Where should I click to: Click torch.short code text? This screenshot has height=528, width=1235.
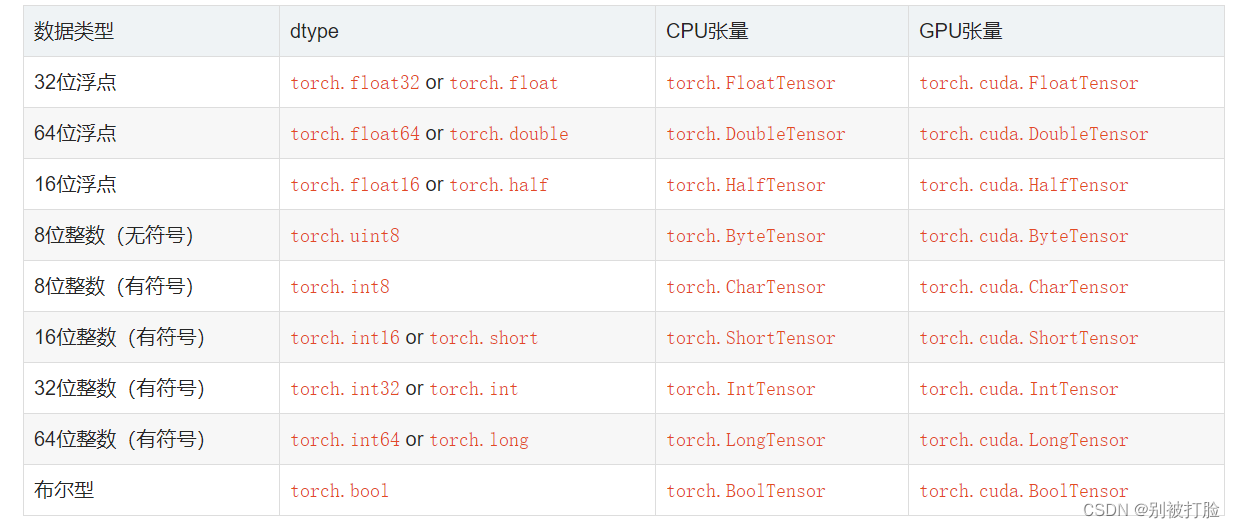point(484,338)
